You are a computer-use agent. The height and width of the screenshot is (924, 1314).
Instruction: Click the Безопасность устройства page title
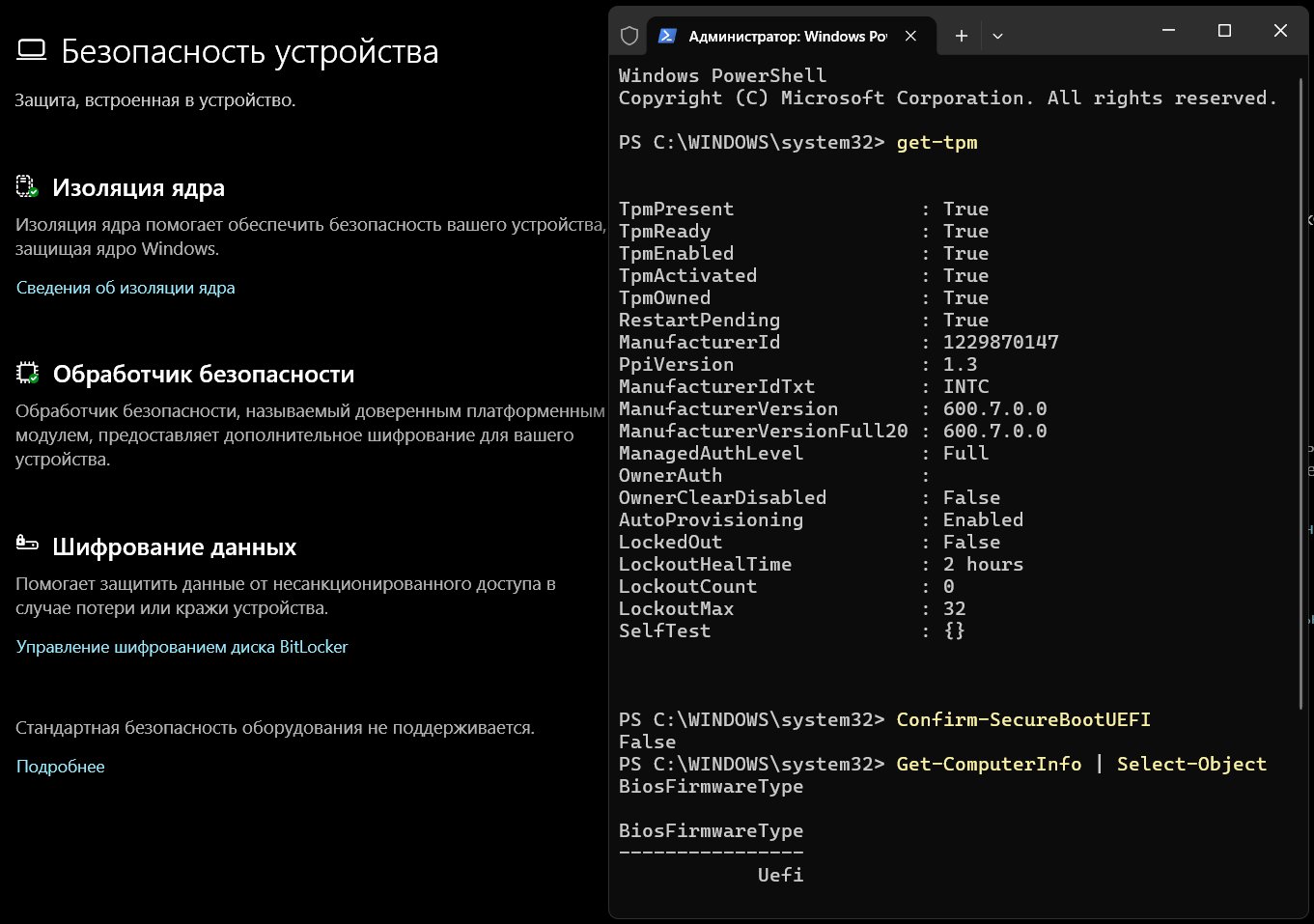tap(250, 51)
